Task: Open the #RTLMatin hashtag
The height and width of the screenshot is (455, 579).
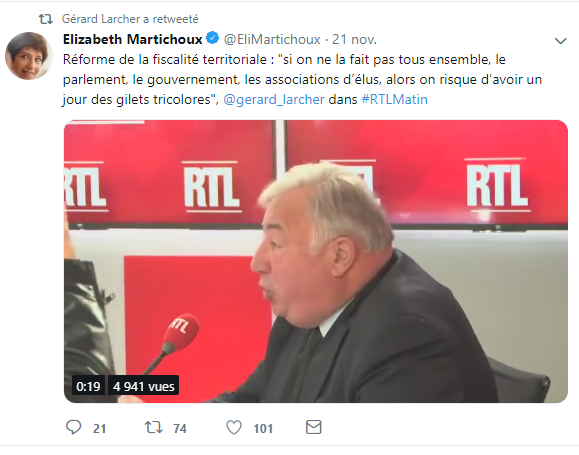Action: click(x=394, y=99)
